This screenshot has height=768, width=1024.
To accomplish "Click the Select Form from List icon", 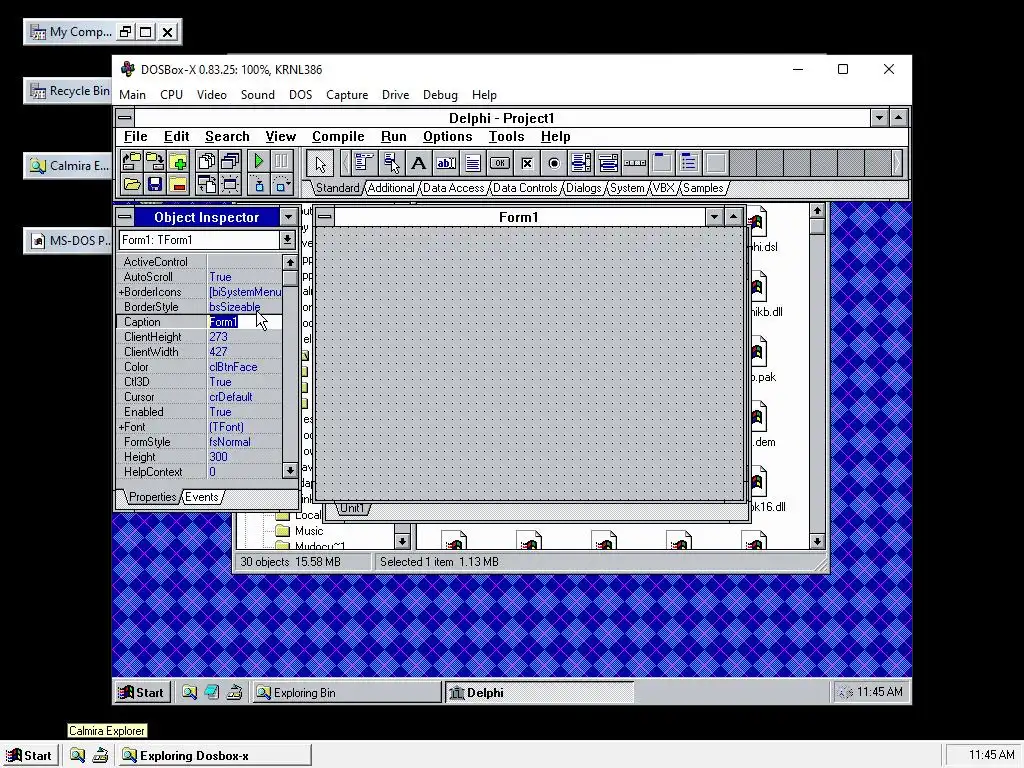I will (230, 161).
